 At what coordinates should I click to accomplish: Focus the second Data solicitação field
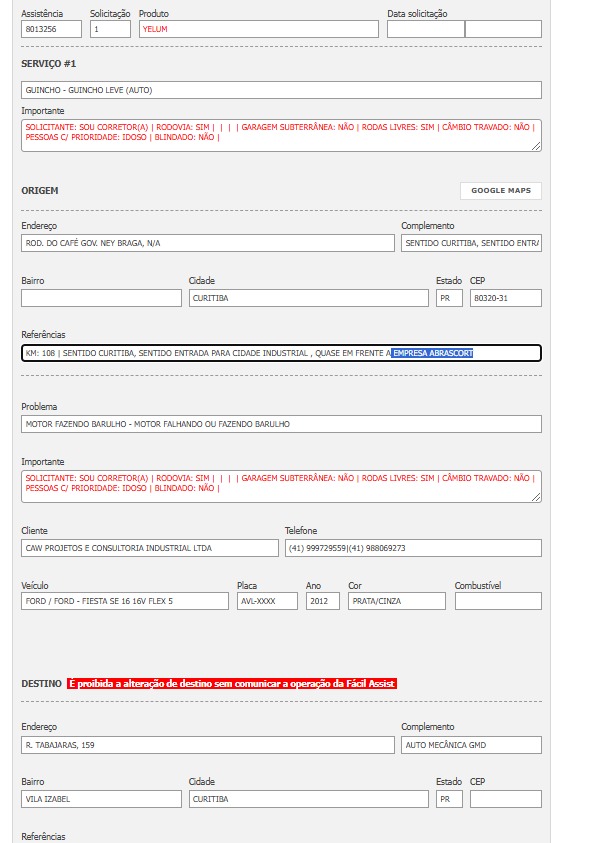point(503,29)
